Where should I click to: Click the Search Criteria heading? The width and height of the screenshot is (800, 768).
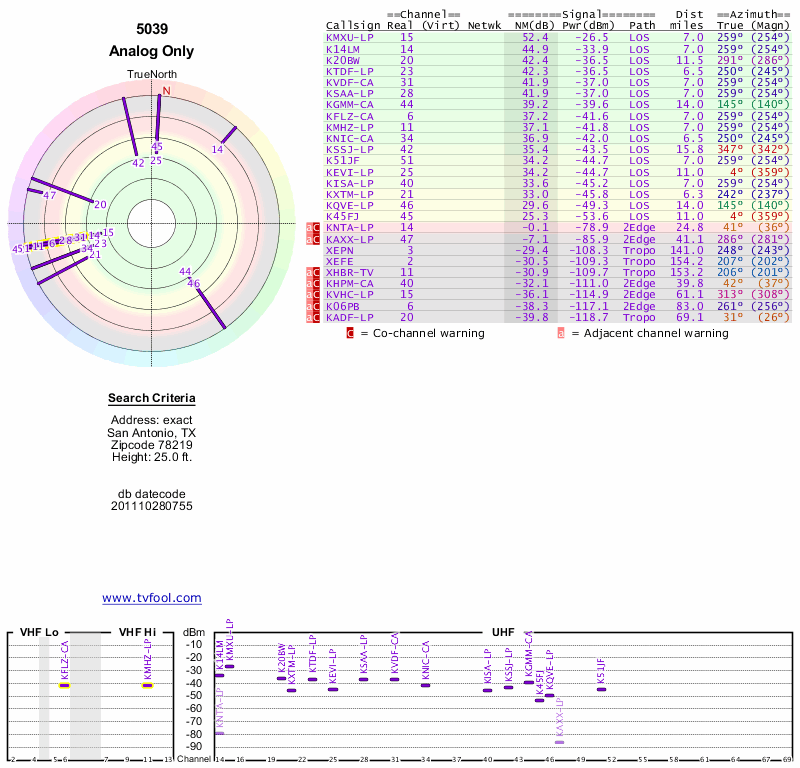coord(152,398)
